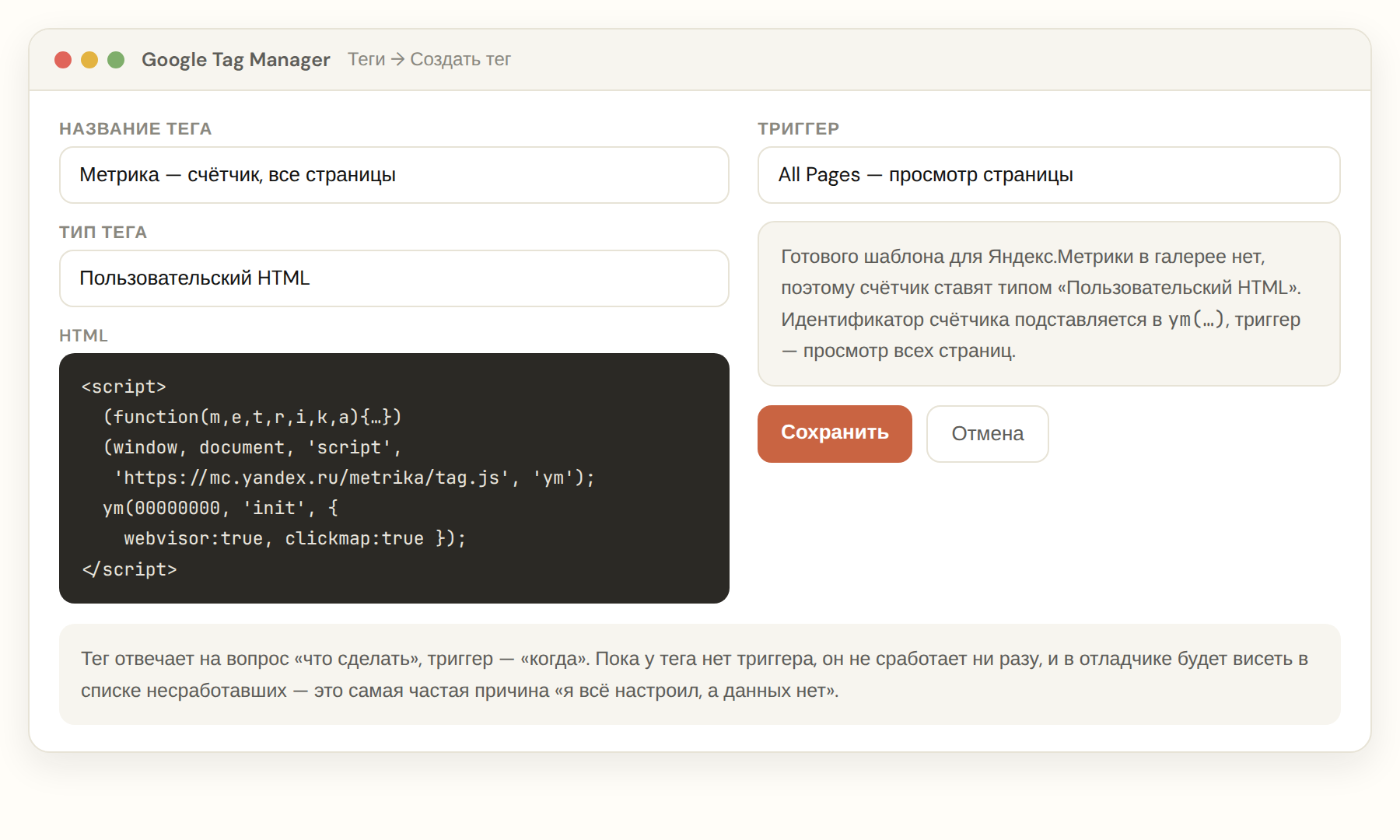This screenshot has height=840, width=1400.
Task: Click the Сохранить button
Action: pos(835,433)
